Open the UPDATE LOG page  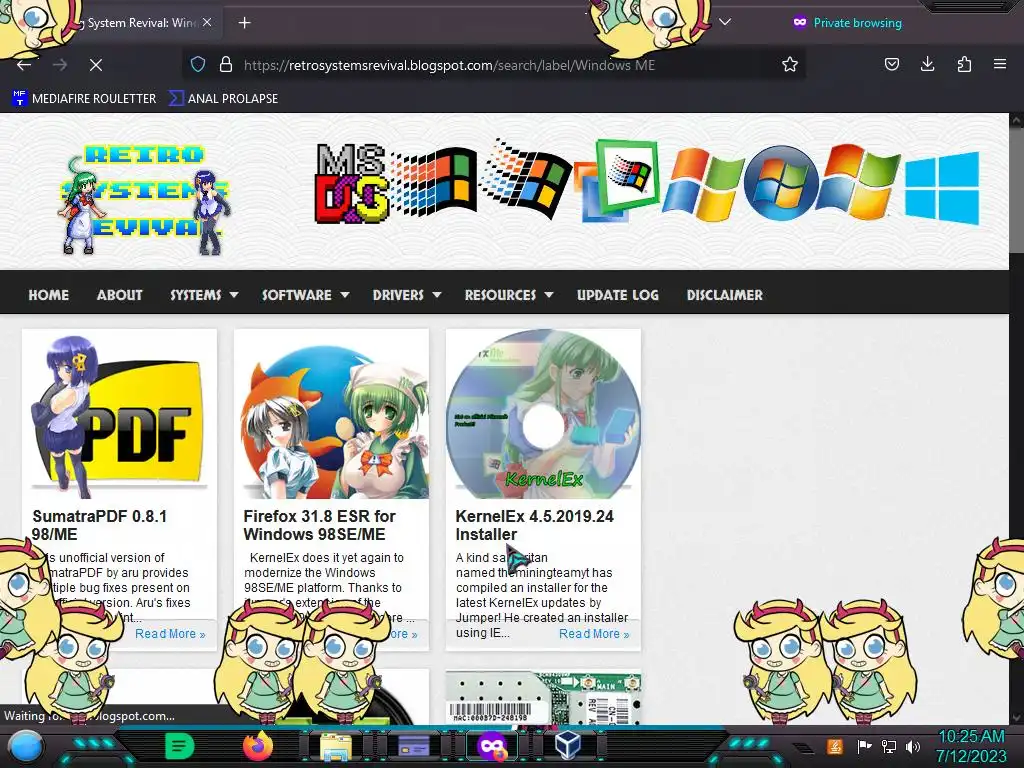618,295
